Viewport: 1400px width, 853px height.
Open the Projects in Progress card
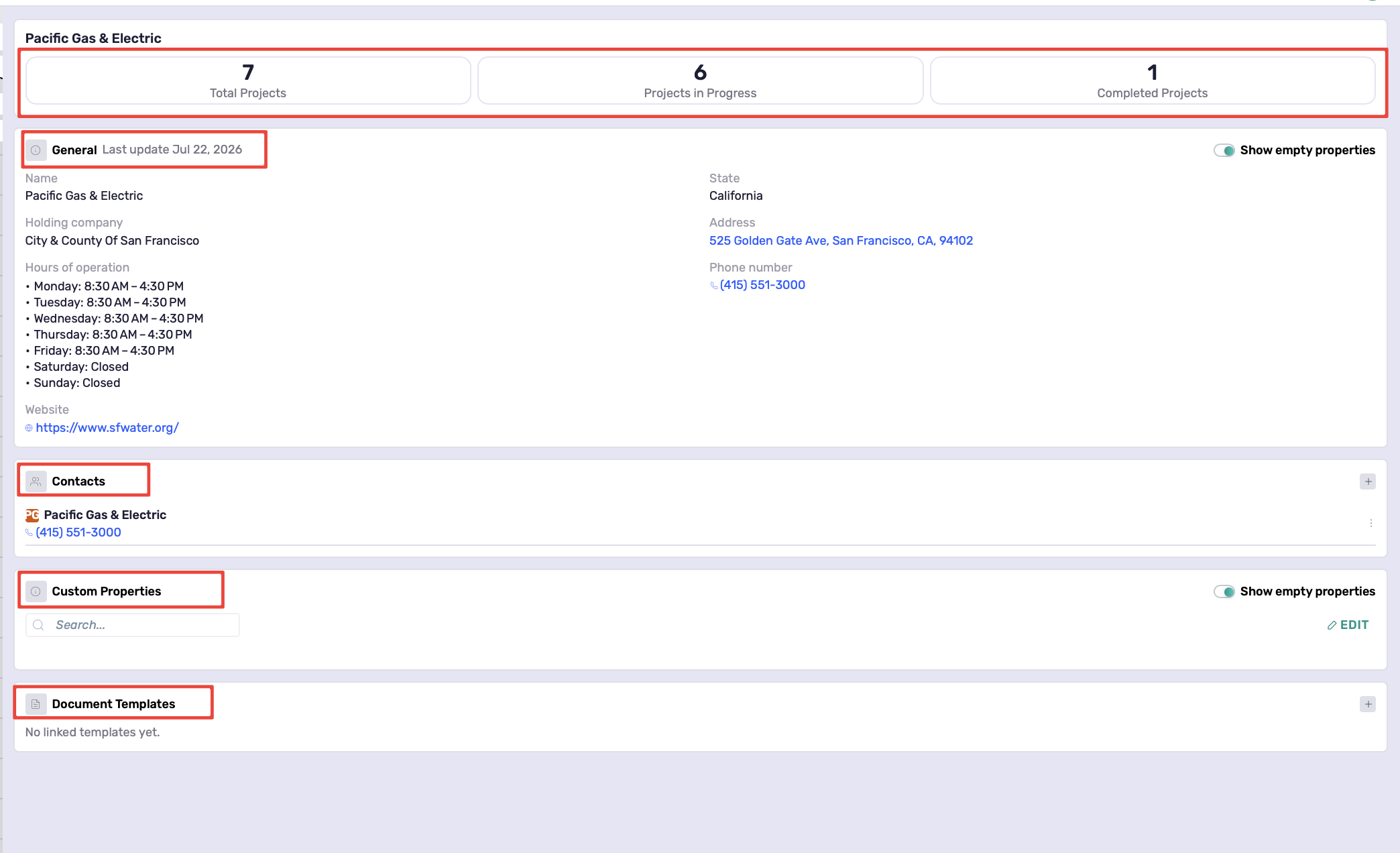tap(700, 80)
